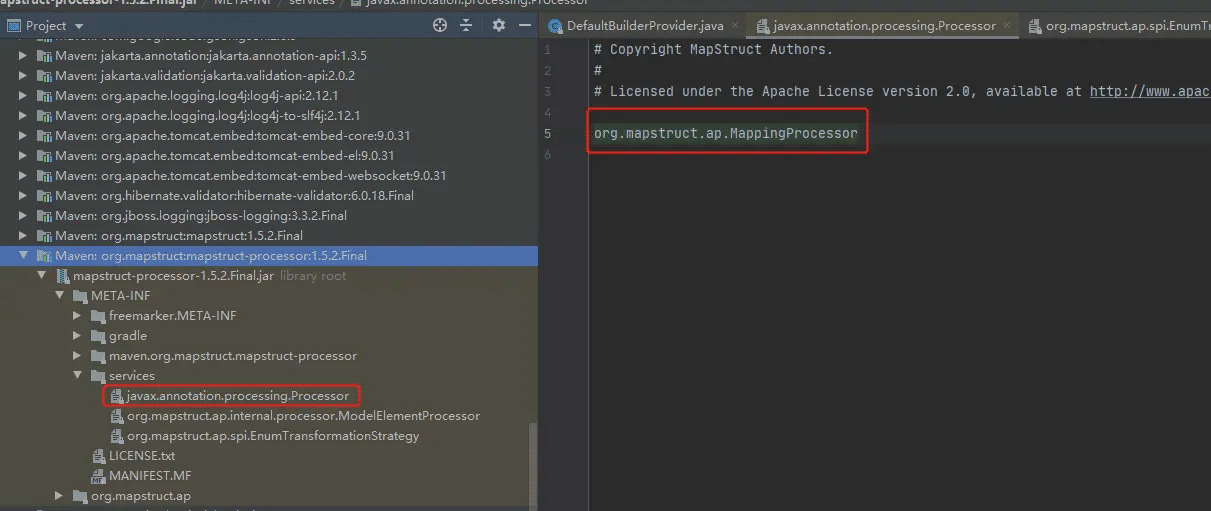Image resolution: width=1211 pixels, height=511 pixels.
Task: Collapse the Maven mapstruct-processor:1.5.2.Final node
Action: pyautogui.click(x=23, y=256)
